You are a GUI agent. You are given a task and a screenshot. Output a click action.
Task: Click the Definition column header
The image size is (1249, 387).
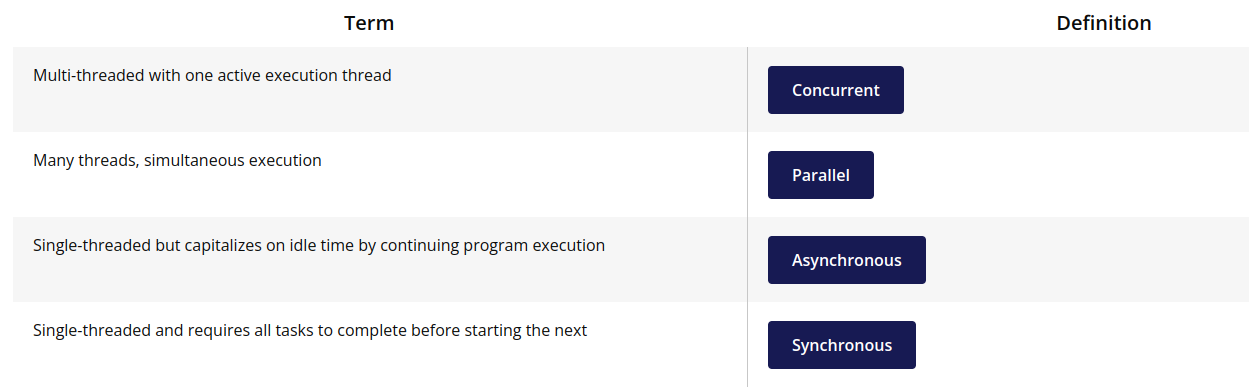(1104, 23)
